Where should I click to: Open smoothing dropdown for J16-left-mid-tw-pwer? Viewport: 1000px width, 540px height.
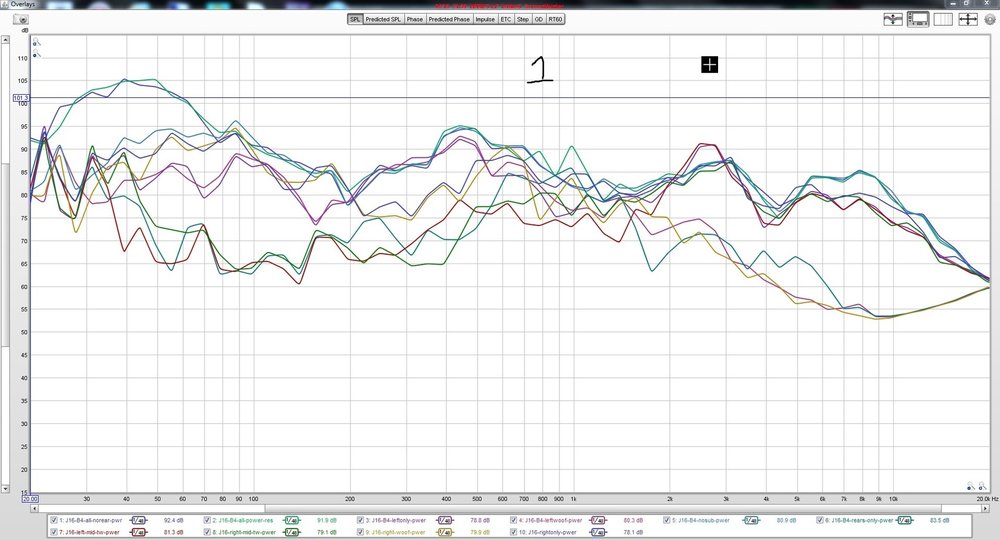138,532
